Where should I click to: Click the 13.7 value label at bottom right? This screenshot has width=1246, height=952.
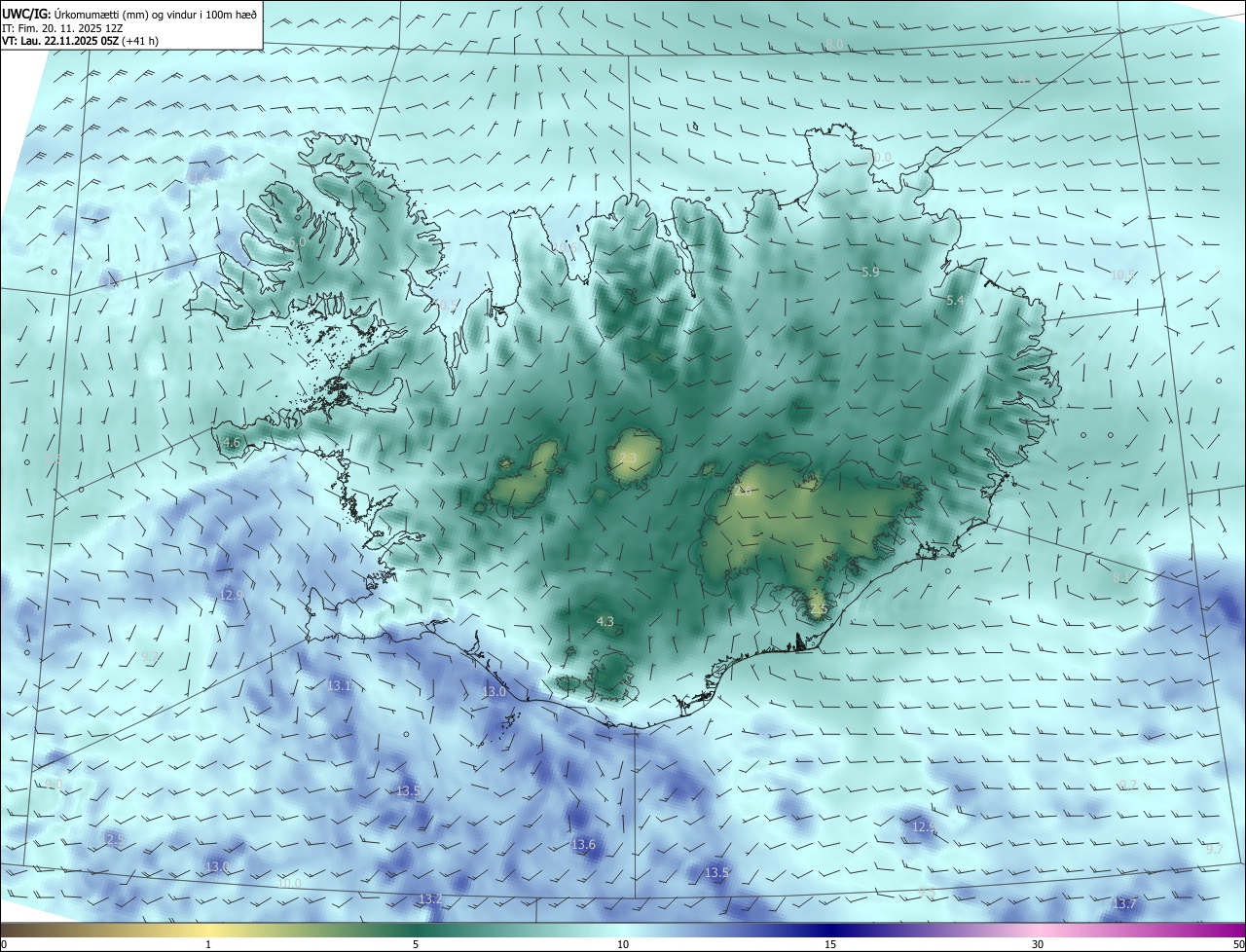[1124, 904]
